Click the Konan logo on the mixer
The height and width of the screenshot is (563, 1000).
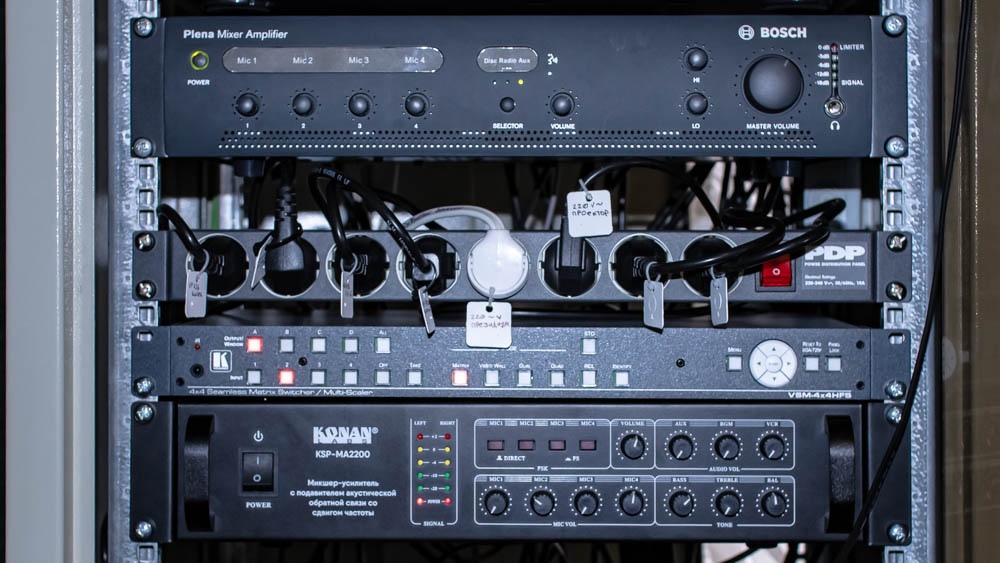[x=344, y=434]
